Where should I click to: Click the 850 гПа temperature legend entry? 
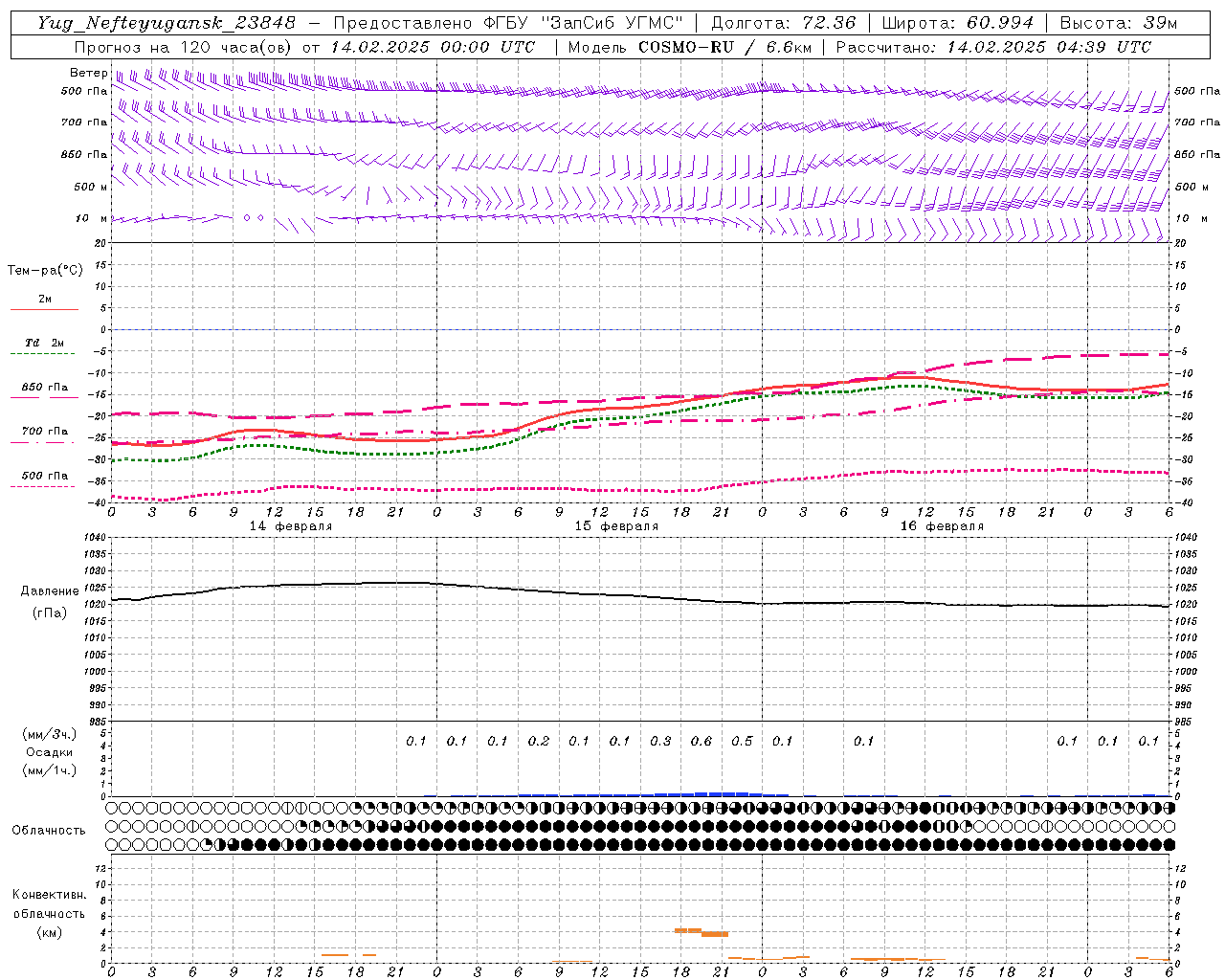point(44,388)
